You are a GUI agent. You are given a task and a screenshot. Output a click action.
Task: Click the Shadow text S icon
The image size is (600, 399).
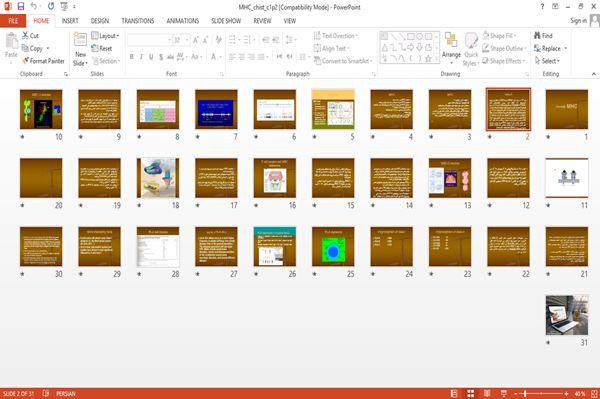[x=161, y=57]
